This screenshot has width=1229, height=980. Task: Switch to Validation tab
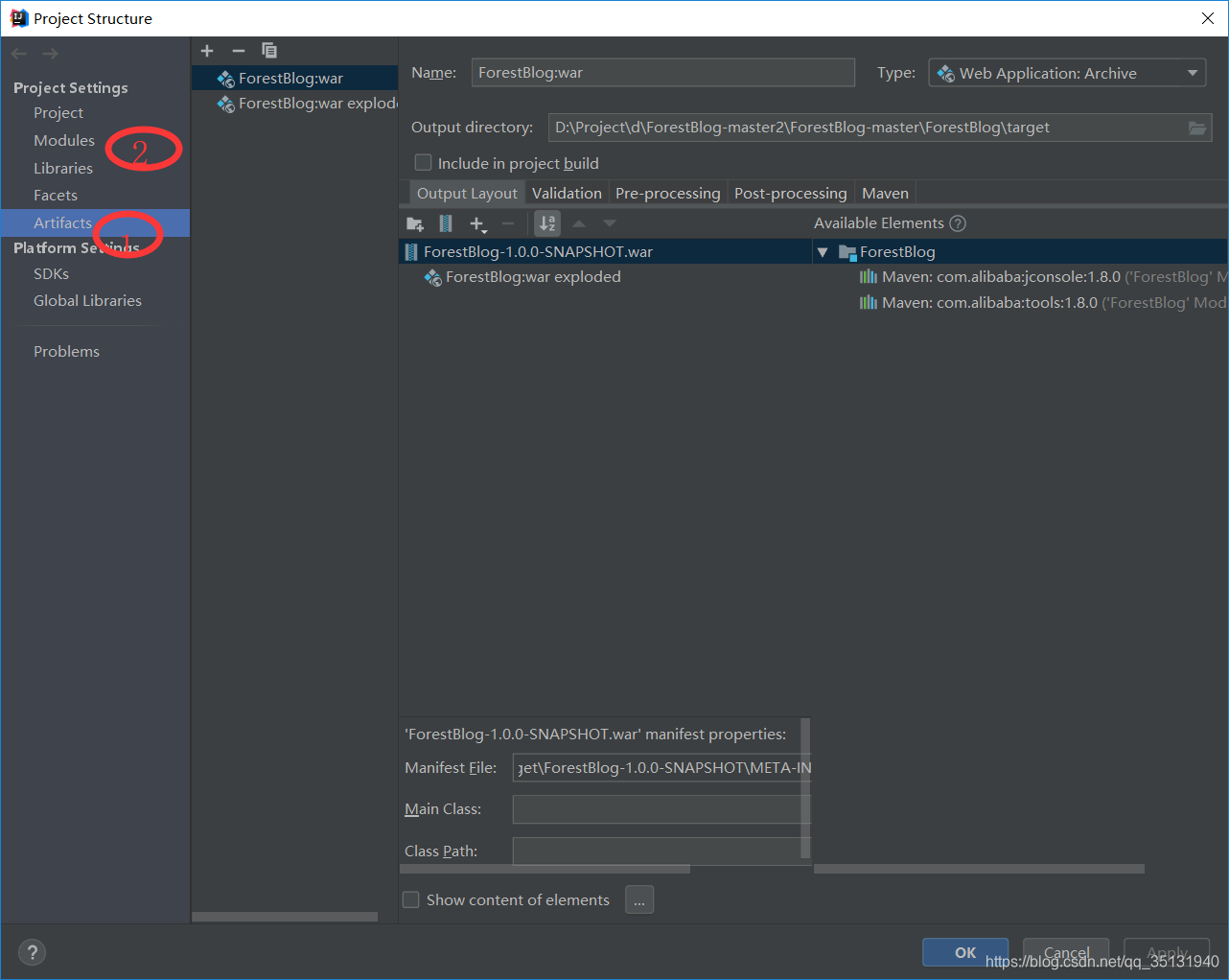(x=567, y=193)
